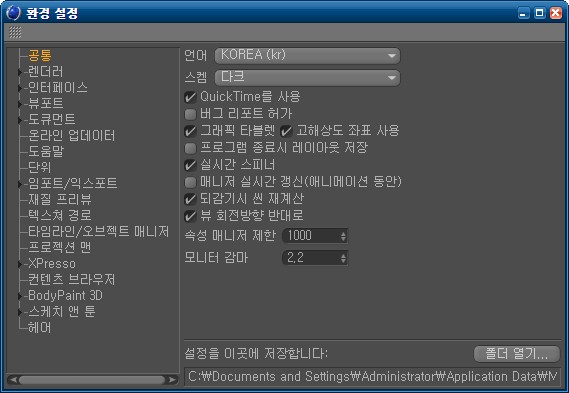Enable the 버그 리포트 허가 checkbox
This screenshot has width=569, height=393.
tap(190, 114)
